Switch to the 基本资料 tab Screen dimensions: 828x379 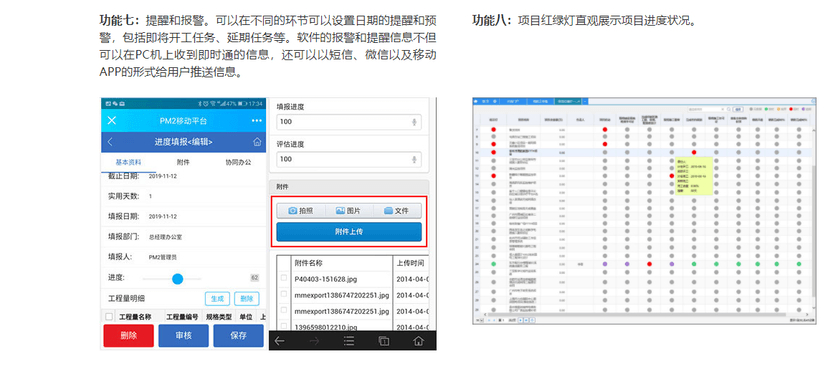pos(128,163)
